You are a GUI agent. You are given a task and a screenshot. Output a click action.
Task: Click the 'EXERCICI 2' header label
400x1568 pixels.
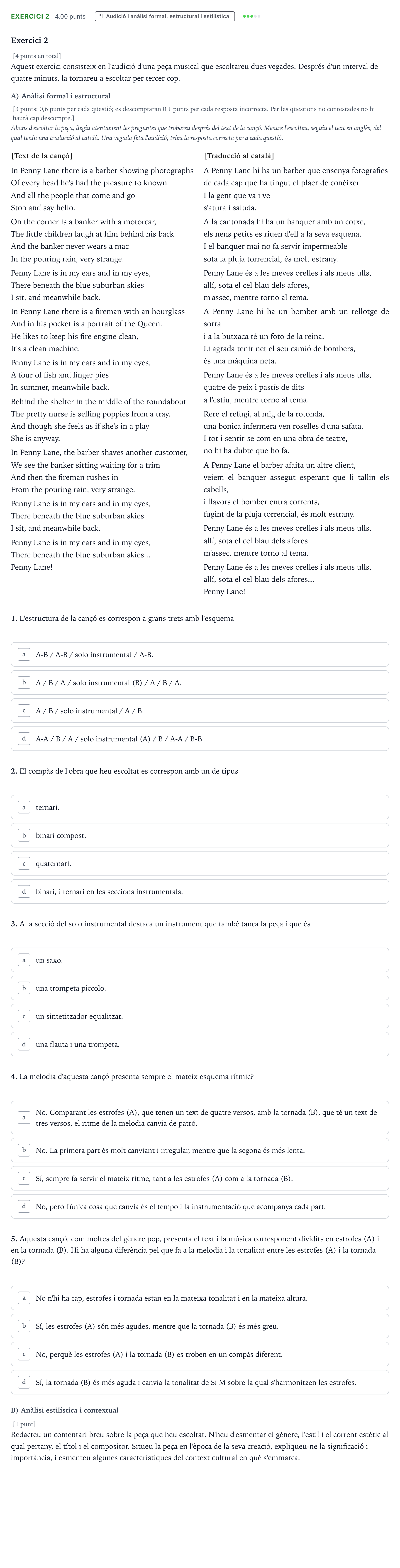30,17
